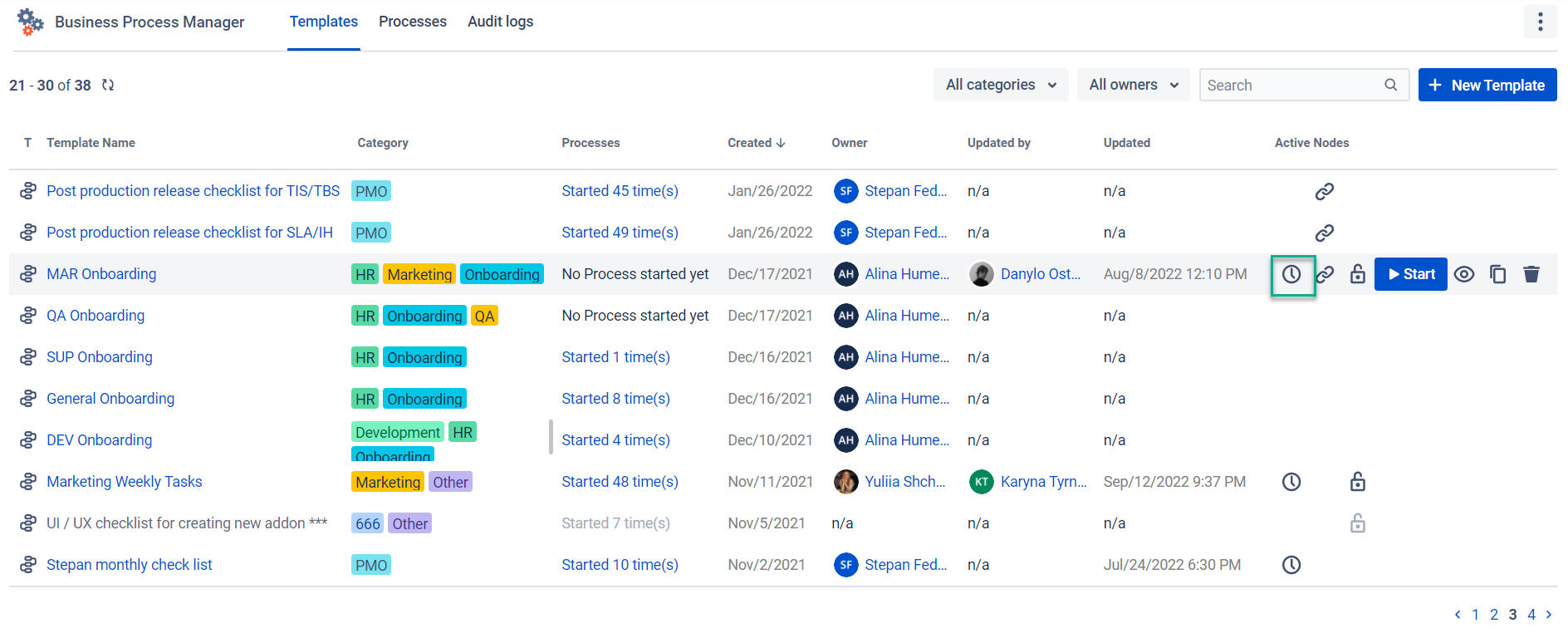Open the three-dot more options menu
Viewport: 1568px width, 638px height.
(1540, 22)
